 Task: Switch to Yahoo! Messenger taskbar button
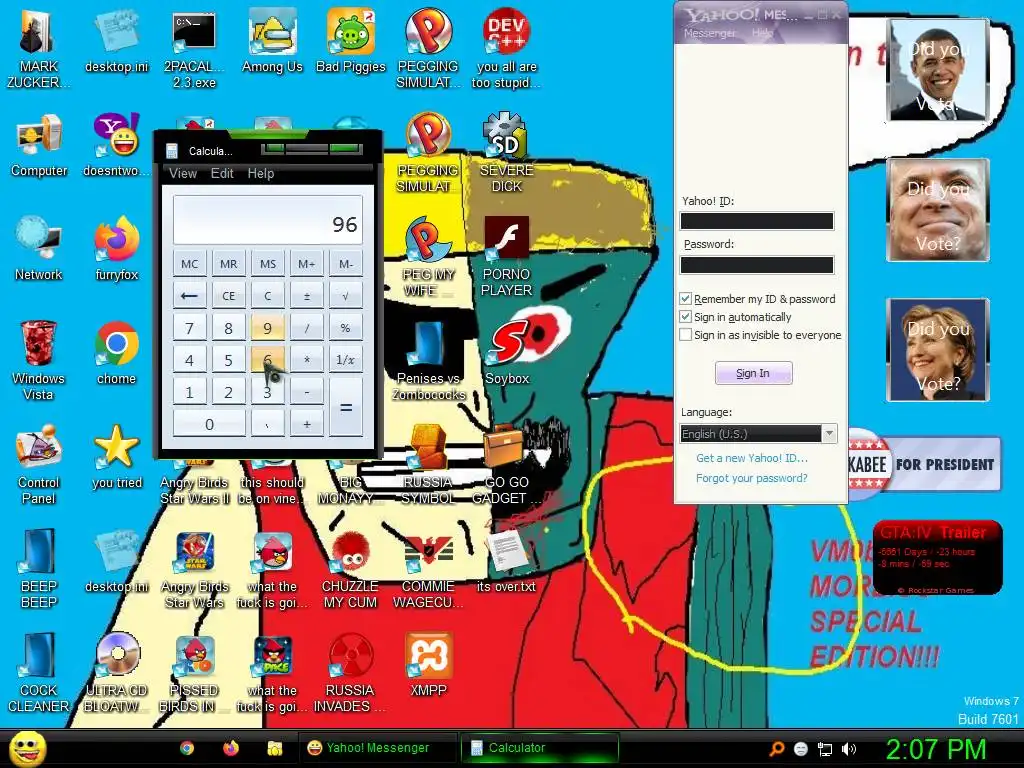377,748
